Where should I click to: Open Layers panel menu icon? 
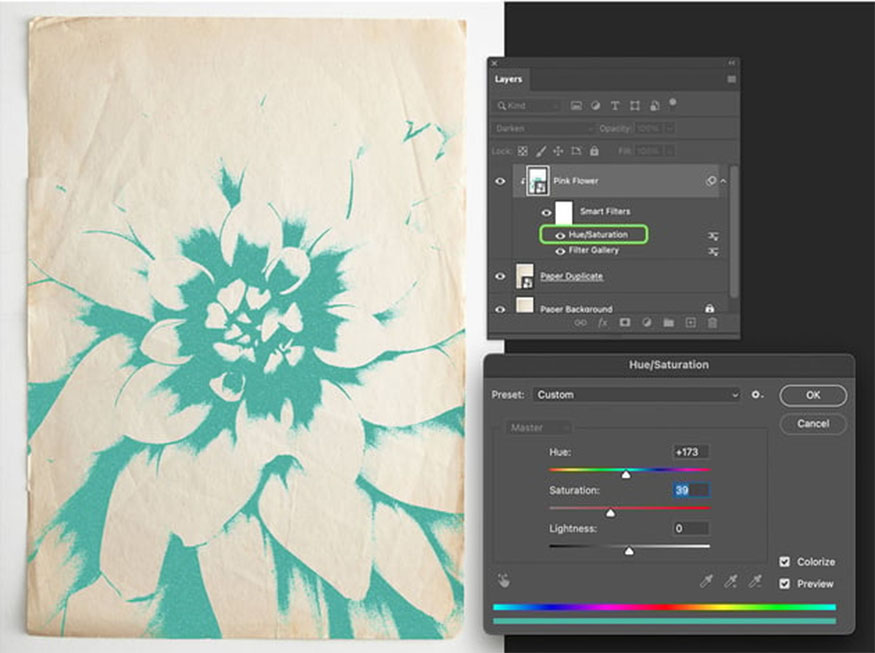731,79
